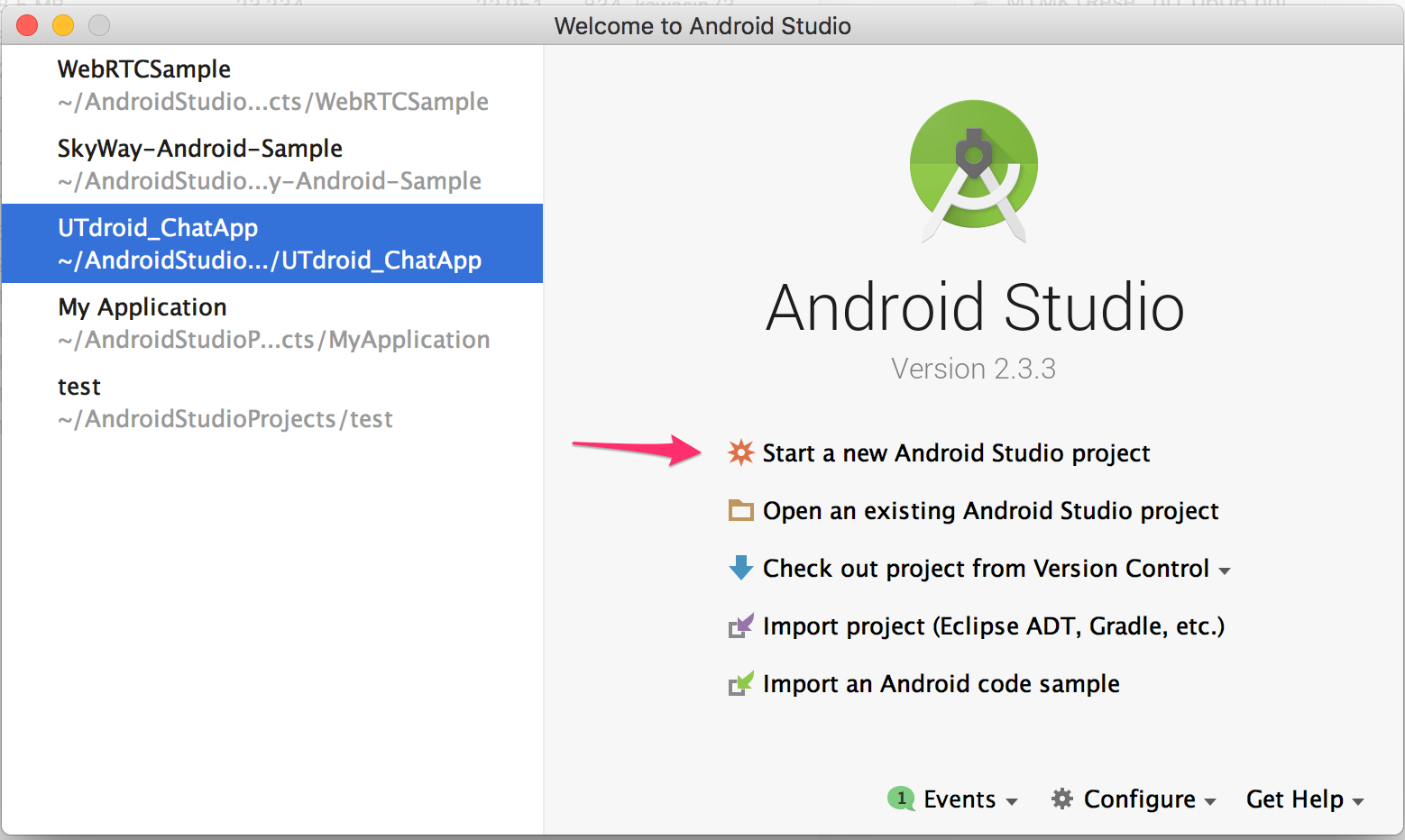This screenshot has width=1405, height=840.
Task: Click the Import project purple icon
Action: coord(739,625)
